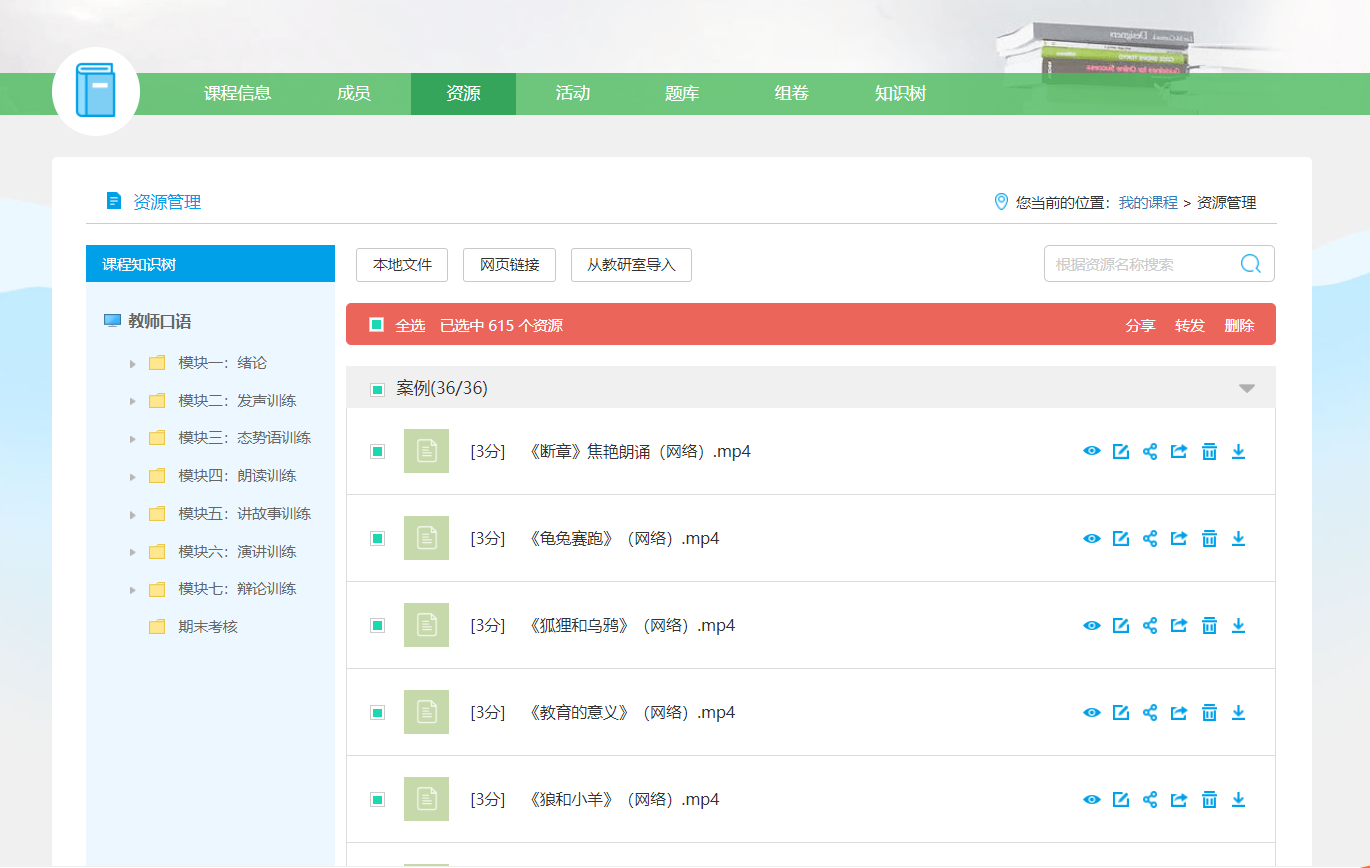Screen dimensions: 1370x868
Task: Expand the 模块七：辩论训练 tree node arrow
Action: (x=132, y=589)
